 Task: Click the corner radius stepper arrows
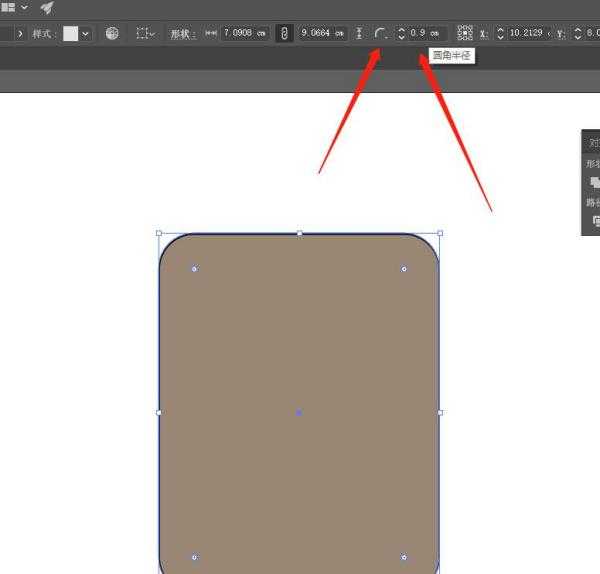point(402,33)
